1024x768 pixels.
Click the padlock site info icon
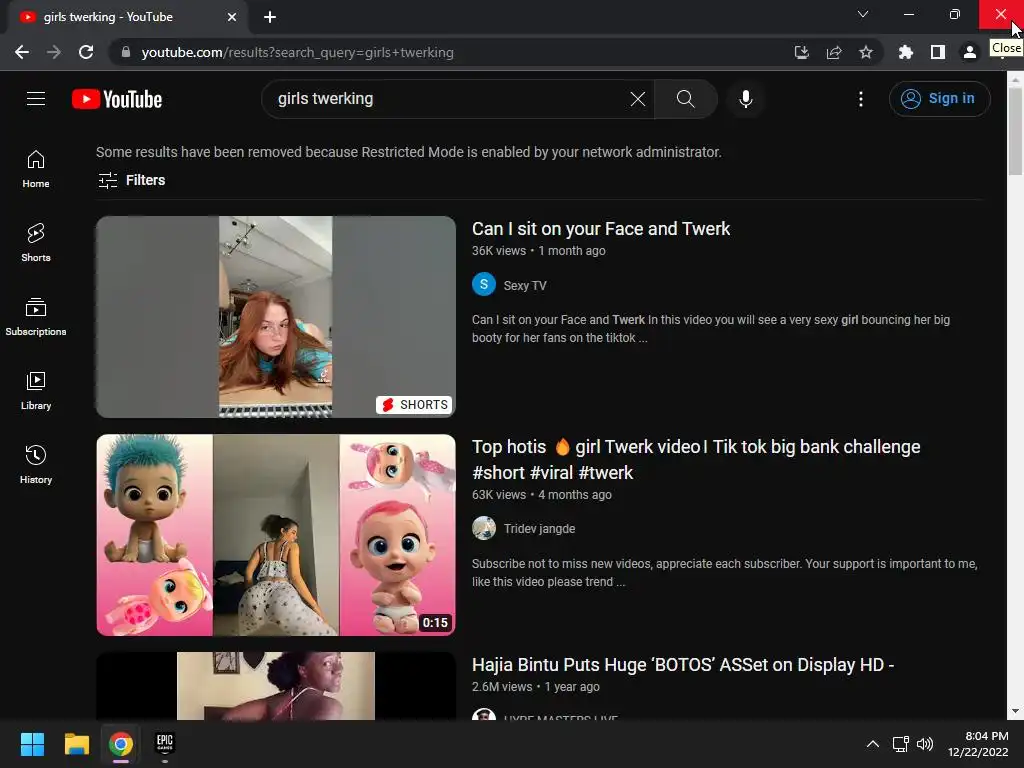tap(126, 52)
